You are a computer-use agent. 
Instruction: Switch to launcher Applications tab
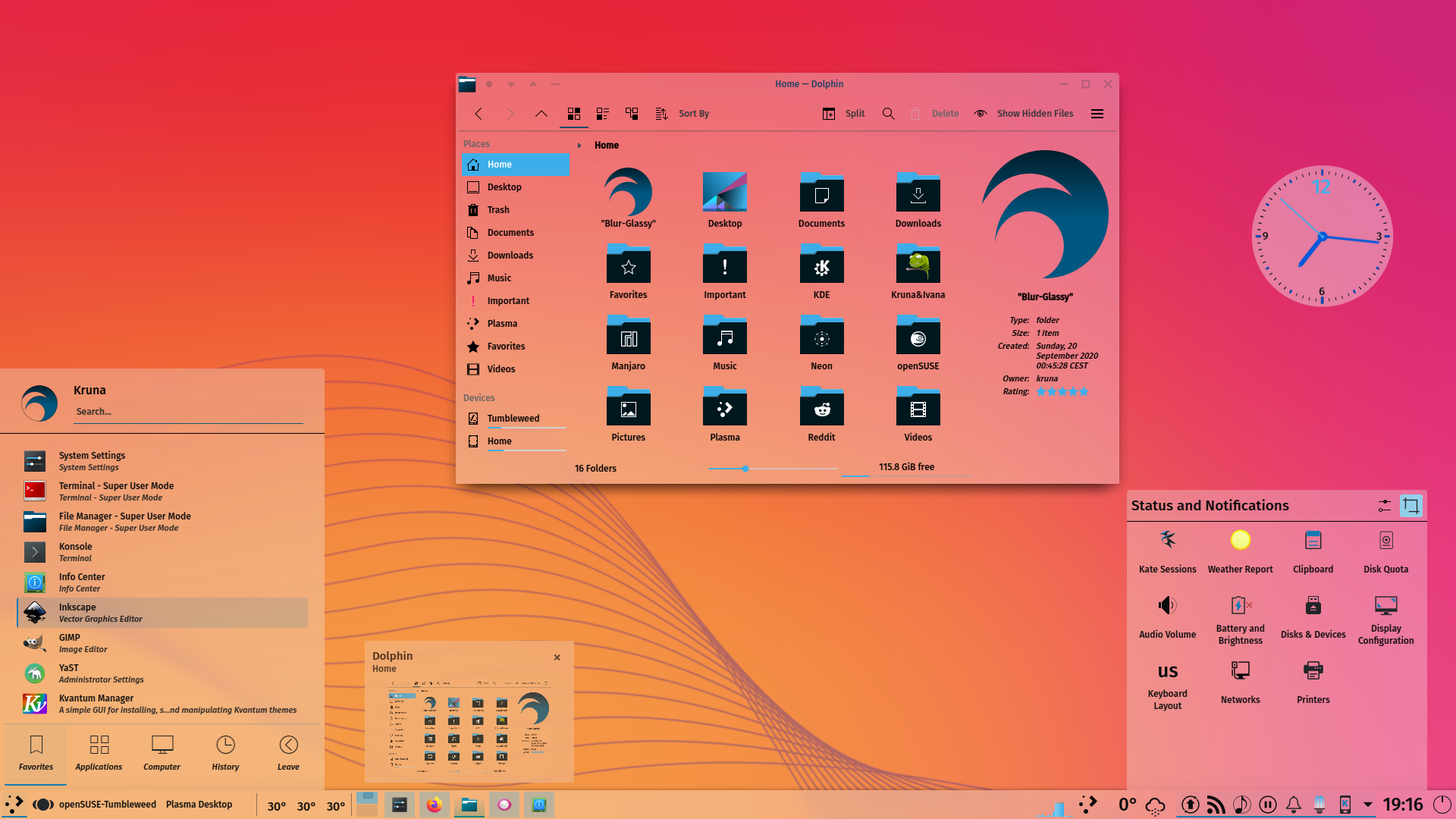tap(99, 753)
